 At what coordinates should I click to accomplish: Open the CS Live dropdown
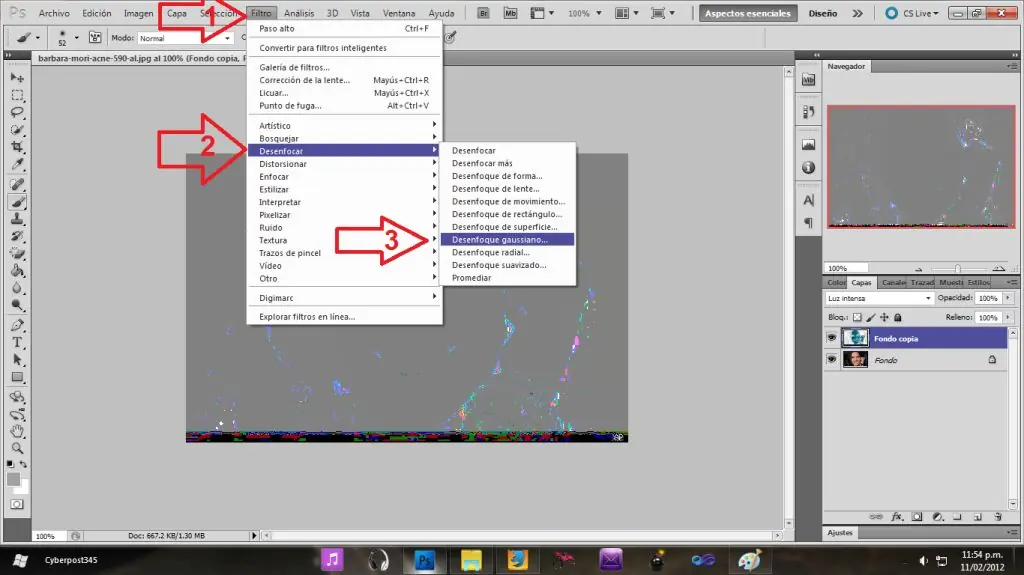click(x=921, y=13)
